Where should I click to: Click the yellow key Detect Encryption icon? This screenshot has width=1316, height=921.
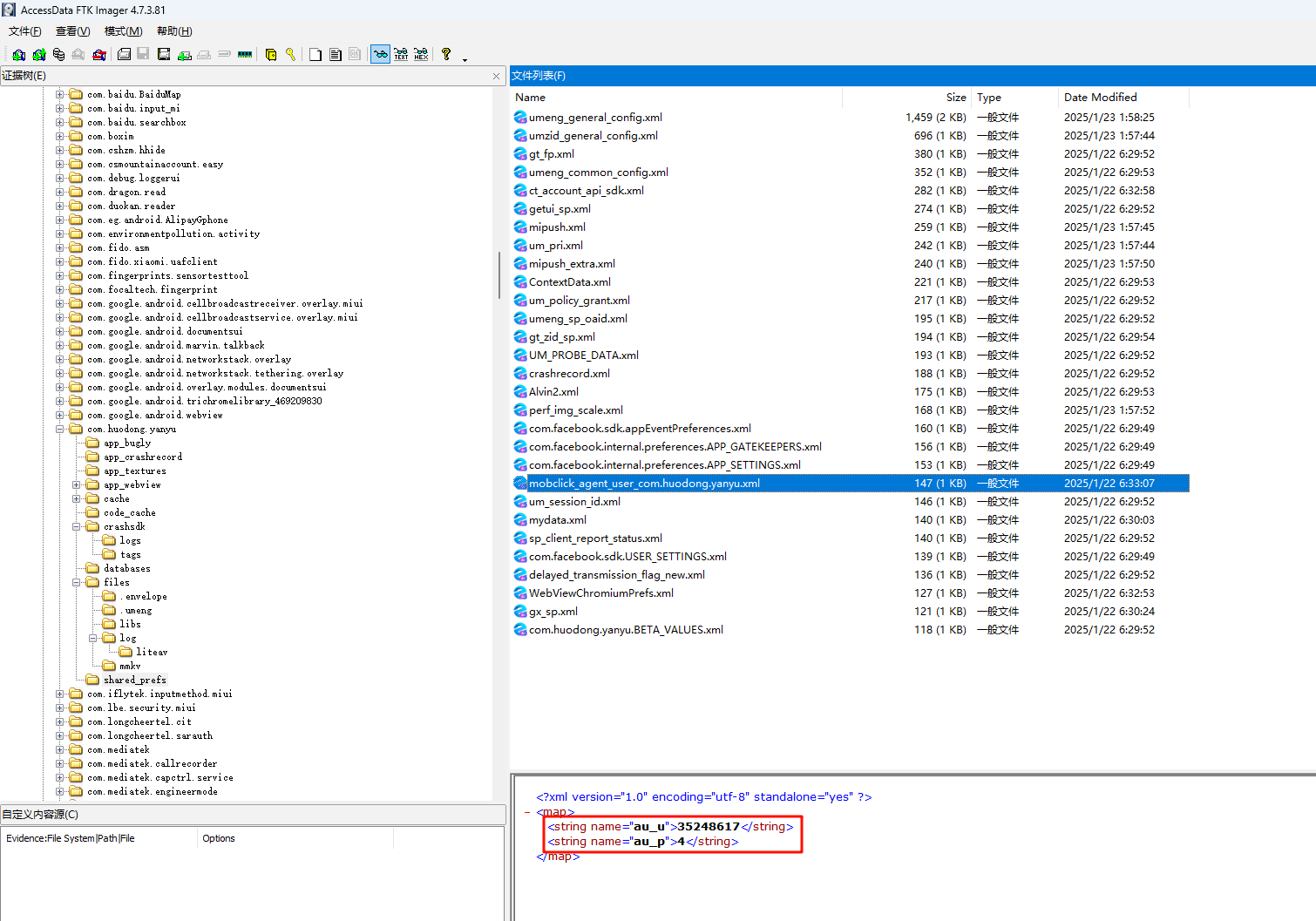[x=290, y=54]
